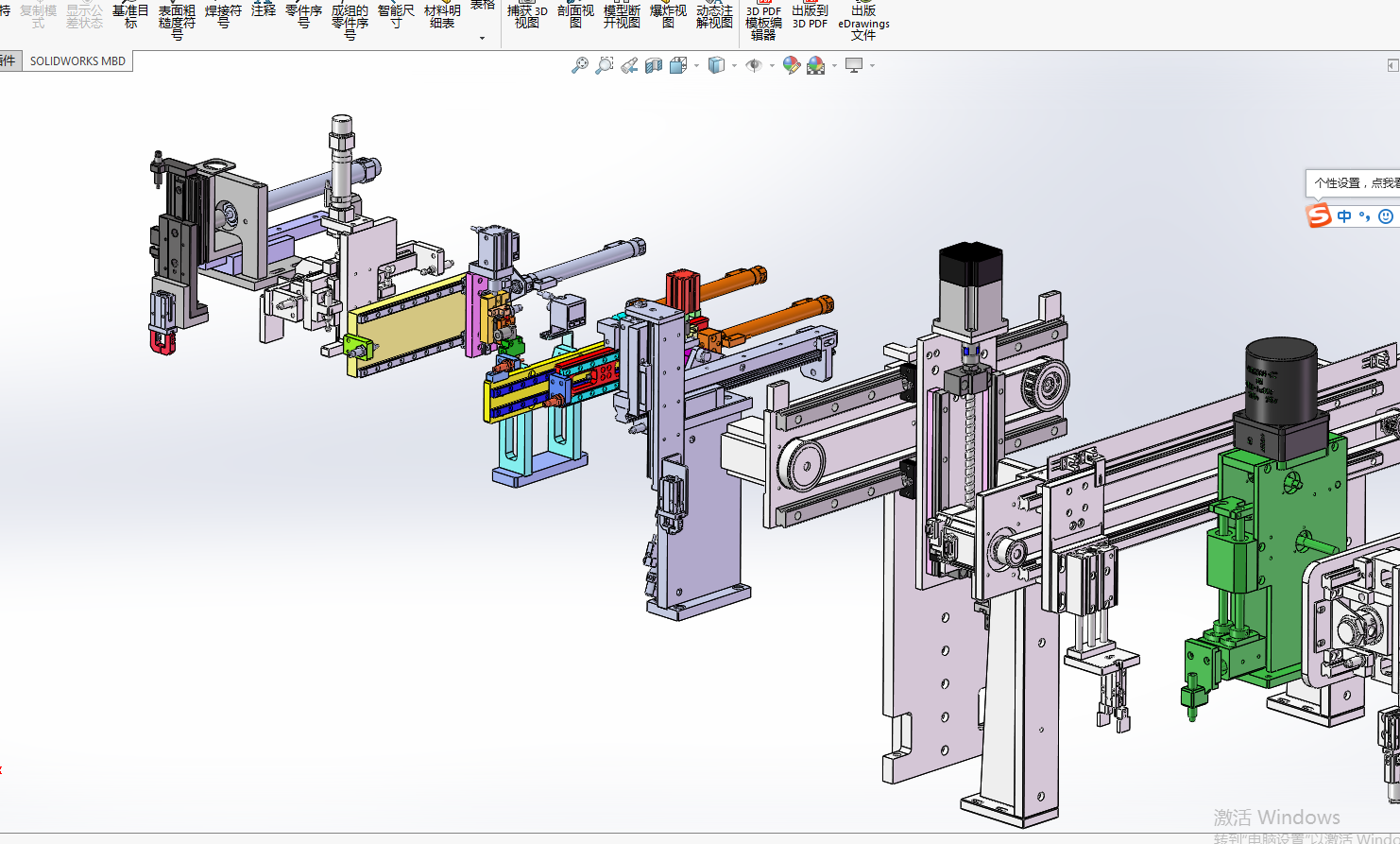The image size is (1400, 844).
Task: Switch to SOLIDWORKS MBD tab
Action: (x=77, y=60)
